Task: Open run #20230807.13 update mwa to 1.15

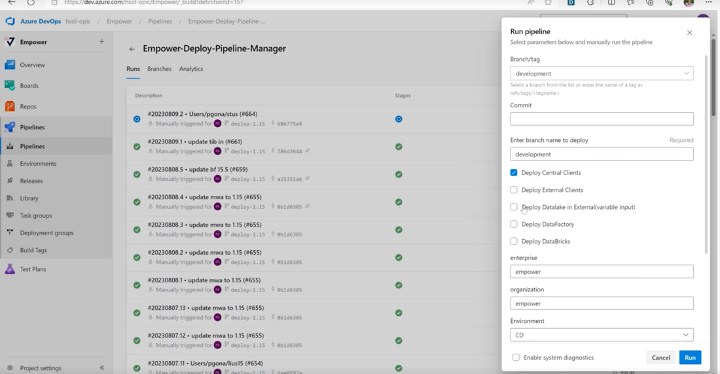Action: click(x=206, y=308)
